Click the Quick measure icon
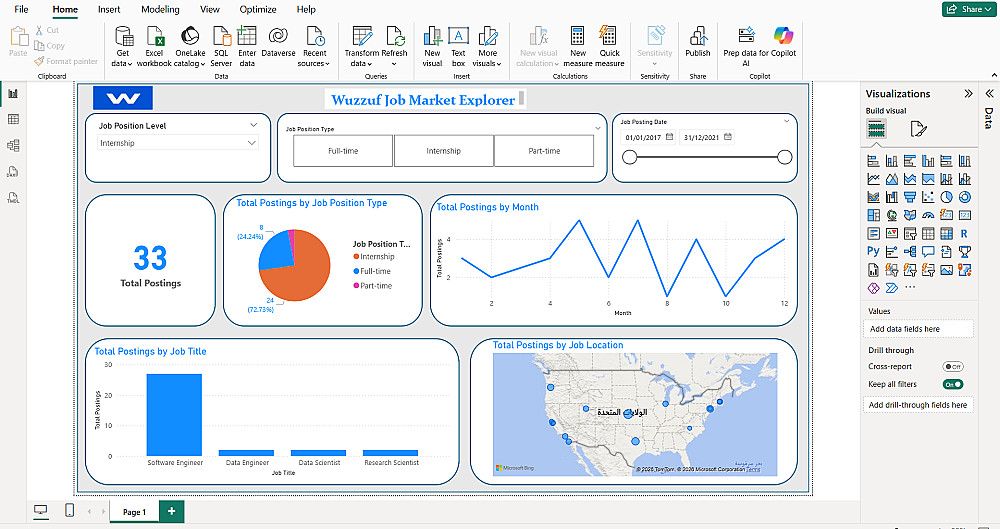The image size is (1000, 529). coord(608,36)
